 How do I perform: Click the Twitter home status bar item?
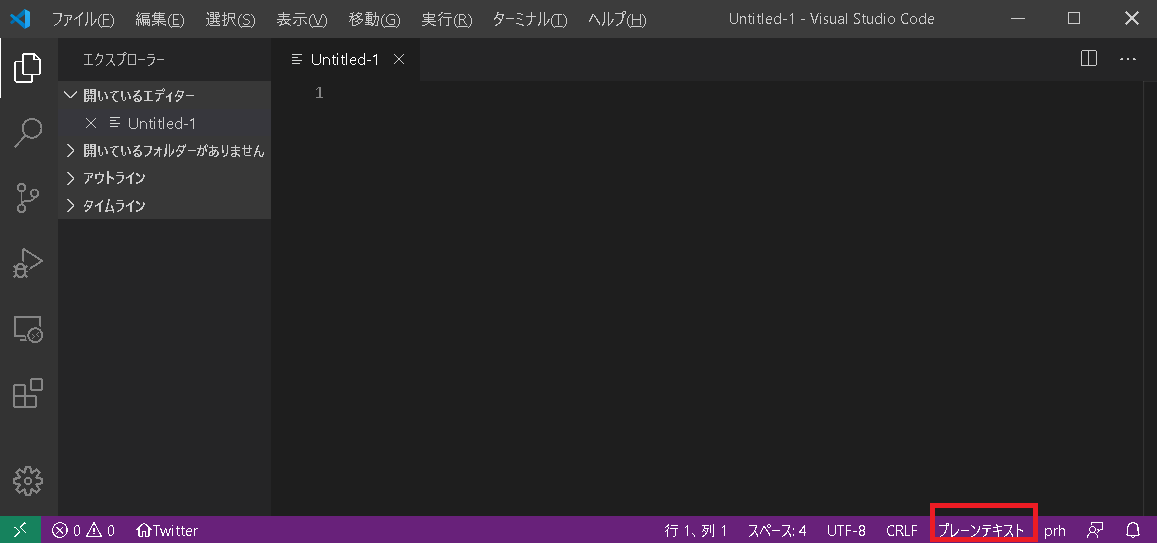click(167, 530)
